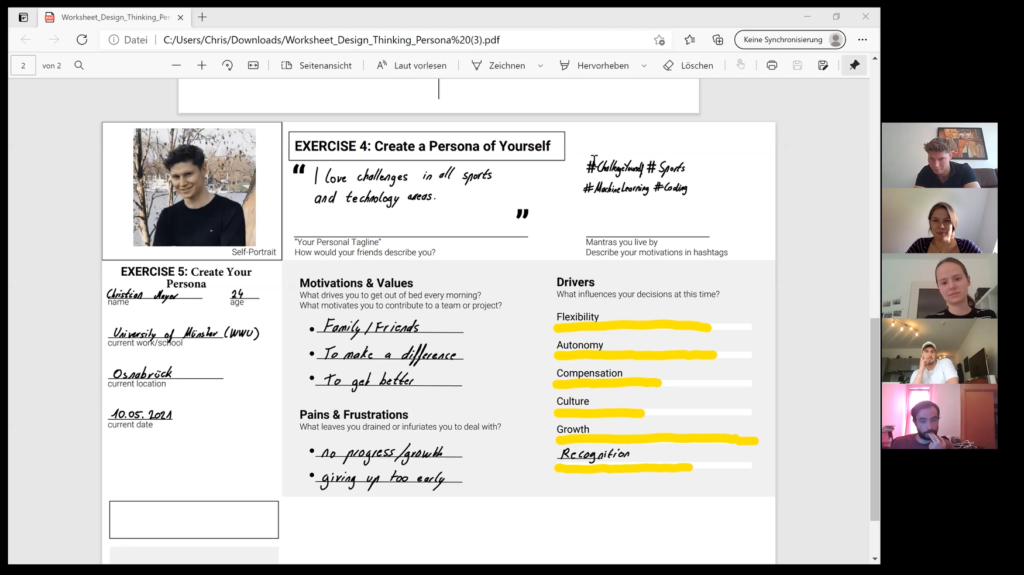Click the bottom participant video tile
The height and width of the screenshot is (575, 1024).
click(x=940, y=416)
